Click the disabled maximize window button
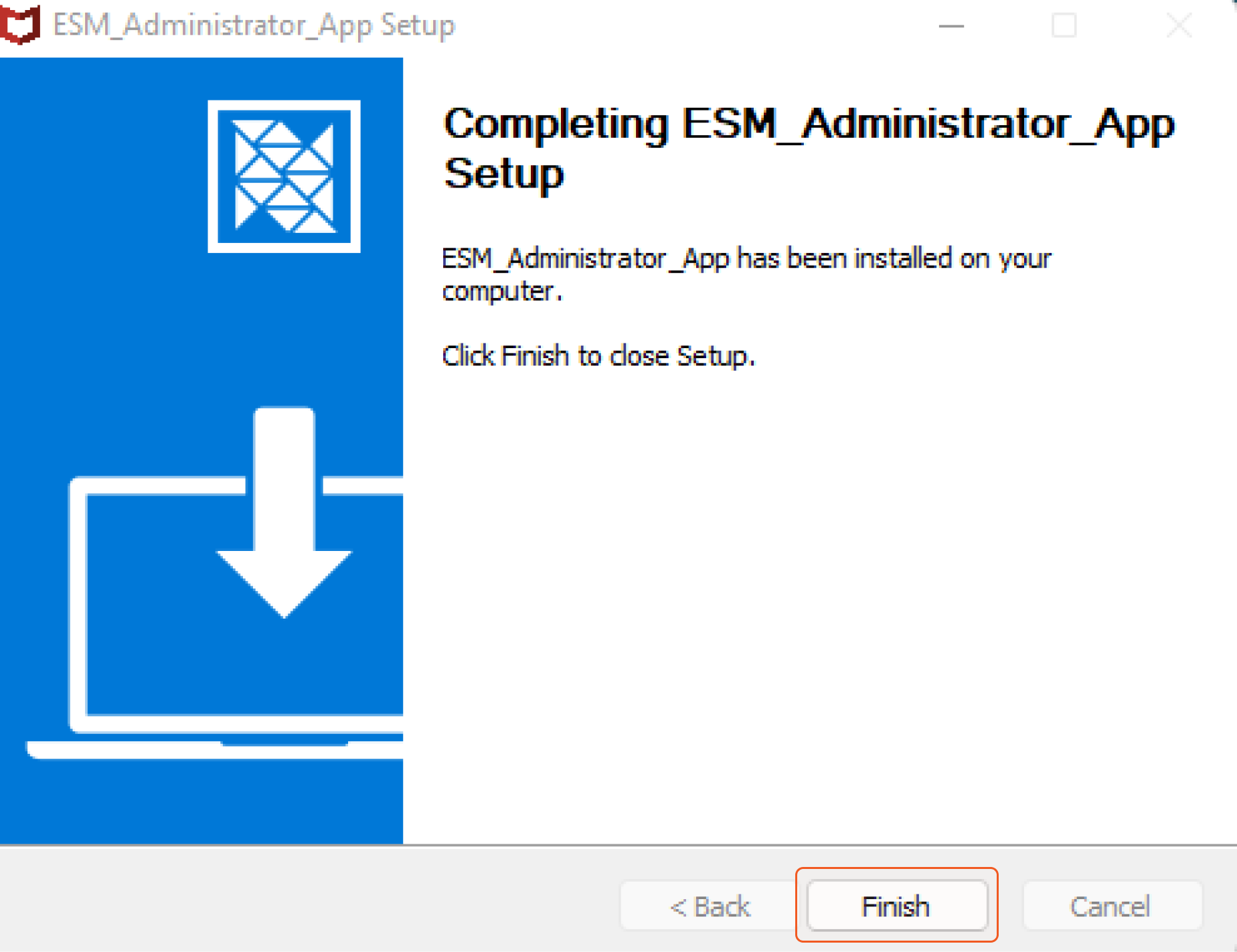 pos(1064,26)
